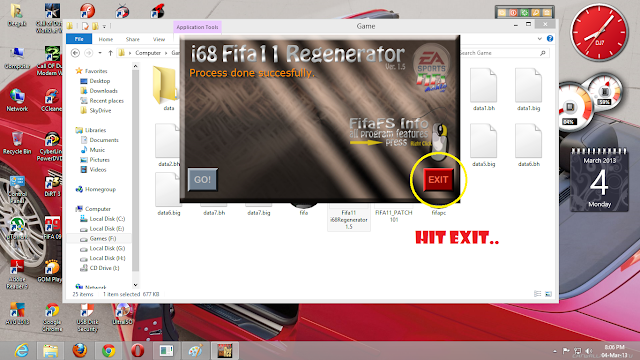Click navigation pane scroll up arrow
Image resolution: width=640 pixels, height=360 pixels.
click(136, 66)
